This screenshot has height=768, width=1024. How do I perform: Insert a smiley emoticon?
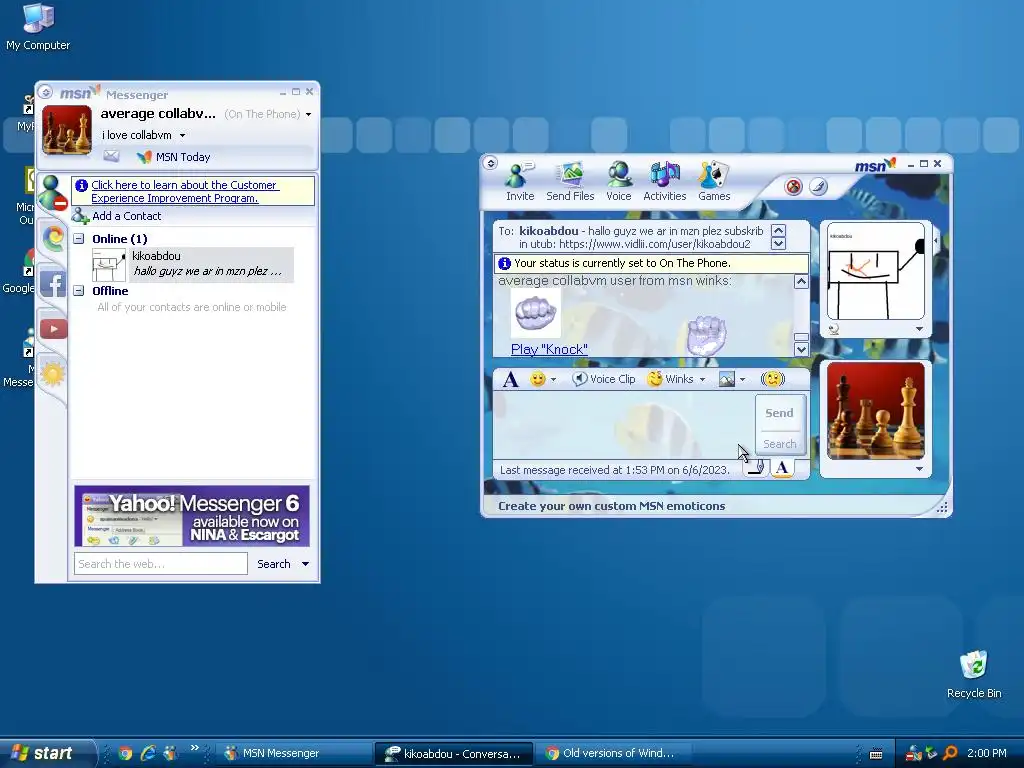point(537,379)
